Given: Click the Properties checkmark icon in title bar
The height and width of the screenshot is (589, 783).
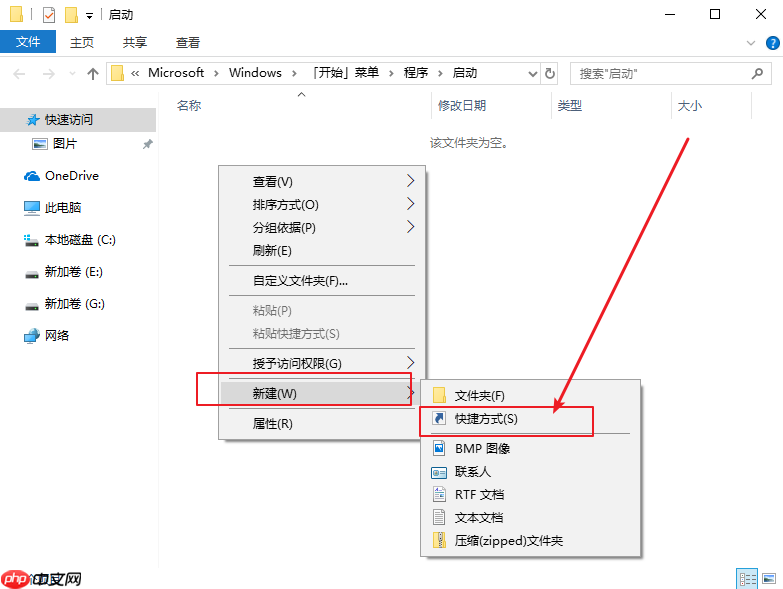Looking at the screenshot, I should (49, 15).
